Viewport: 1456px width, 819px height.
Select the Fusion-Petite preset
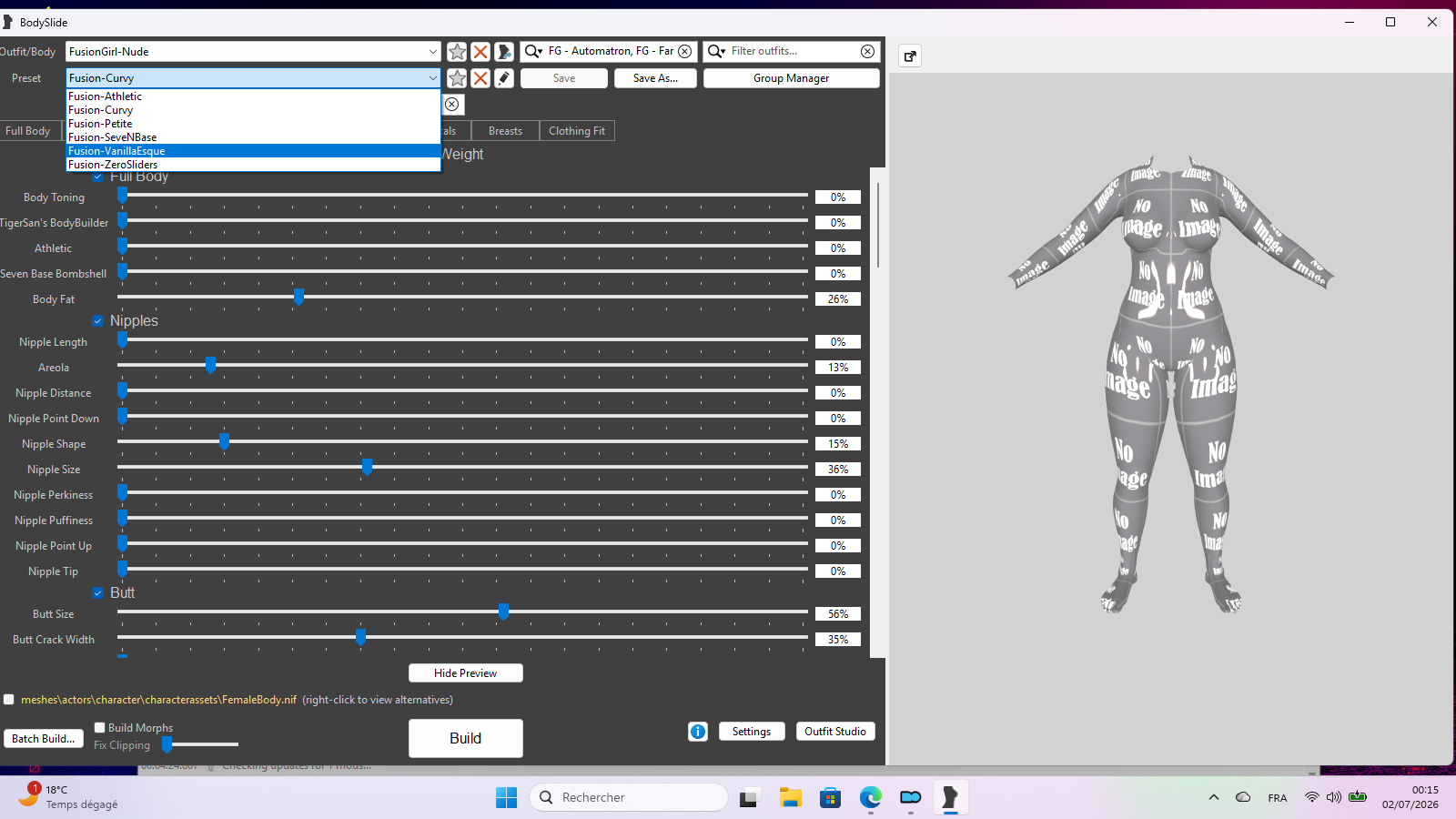coord(253,124)
